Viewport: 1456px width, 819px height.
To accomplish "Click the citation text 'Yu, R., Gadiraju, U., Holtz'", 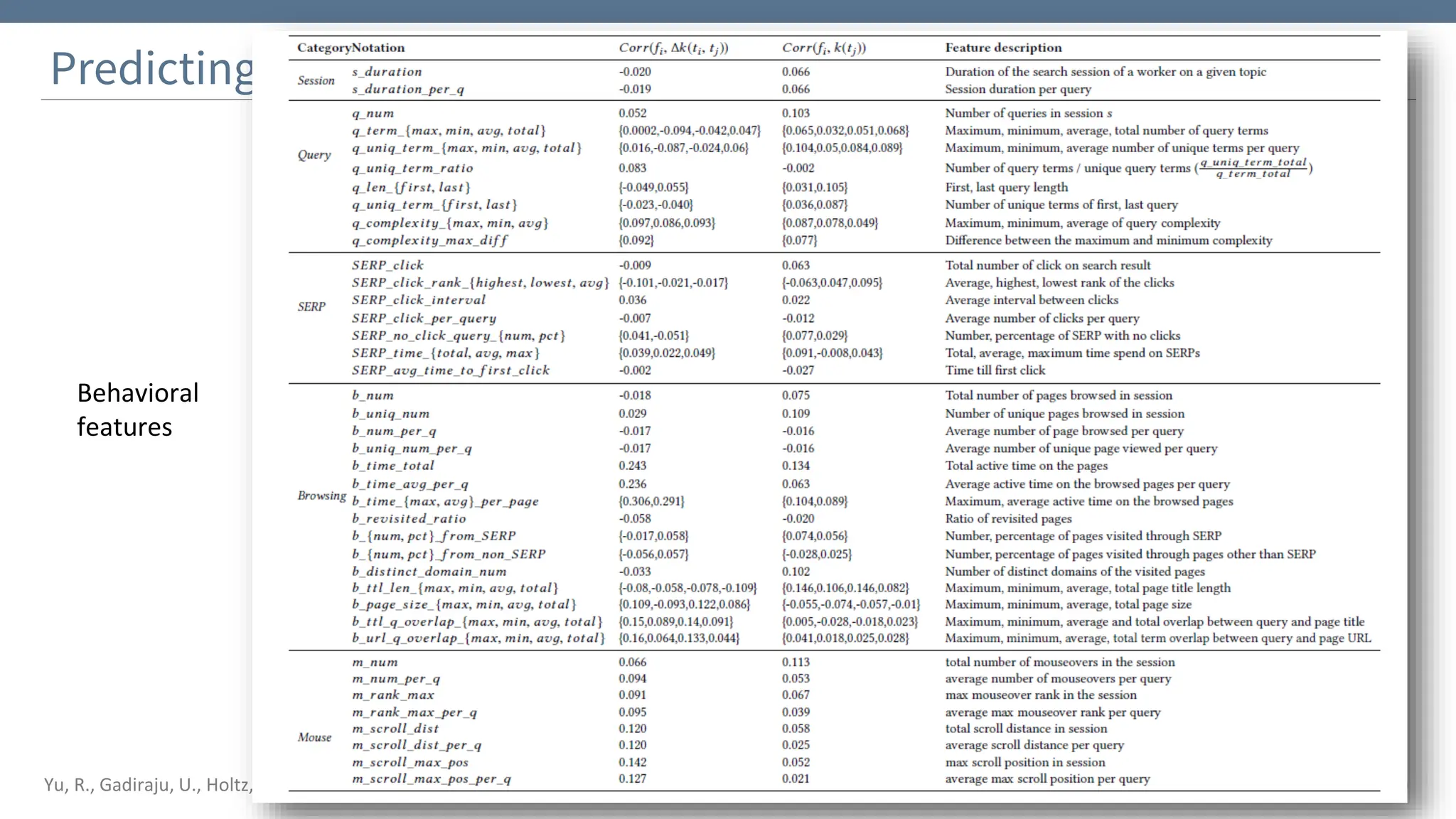I will [148, 785].
